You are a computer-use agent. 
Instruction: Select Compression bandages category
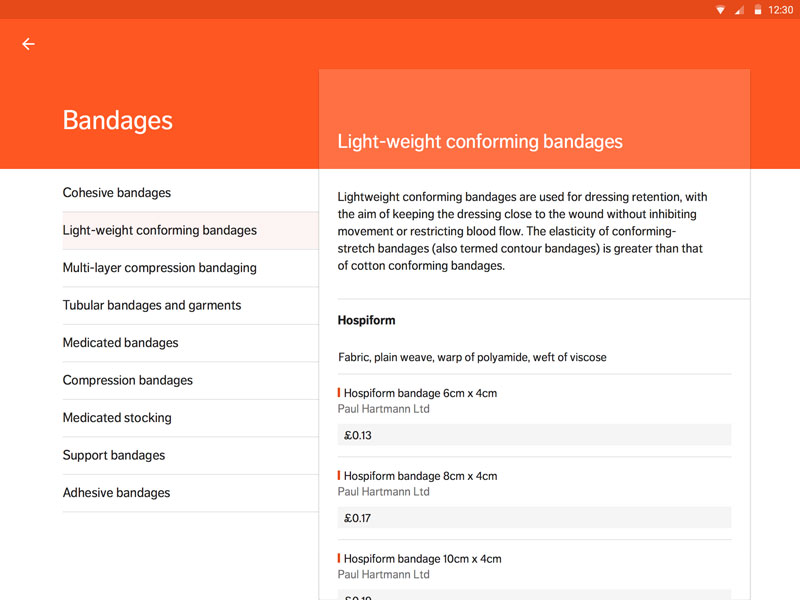click(190, 381)
